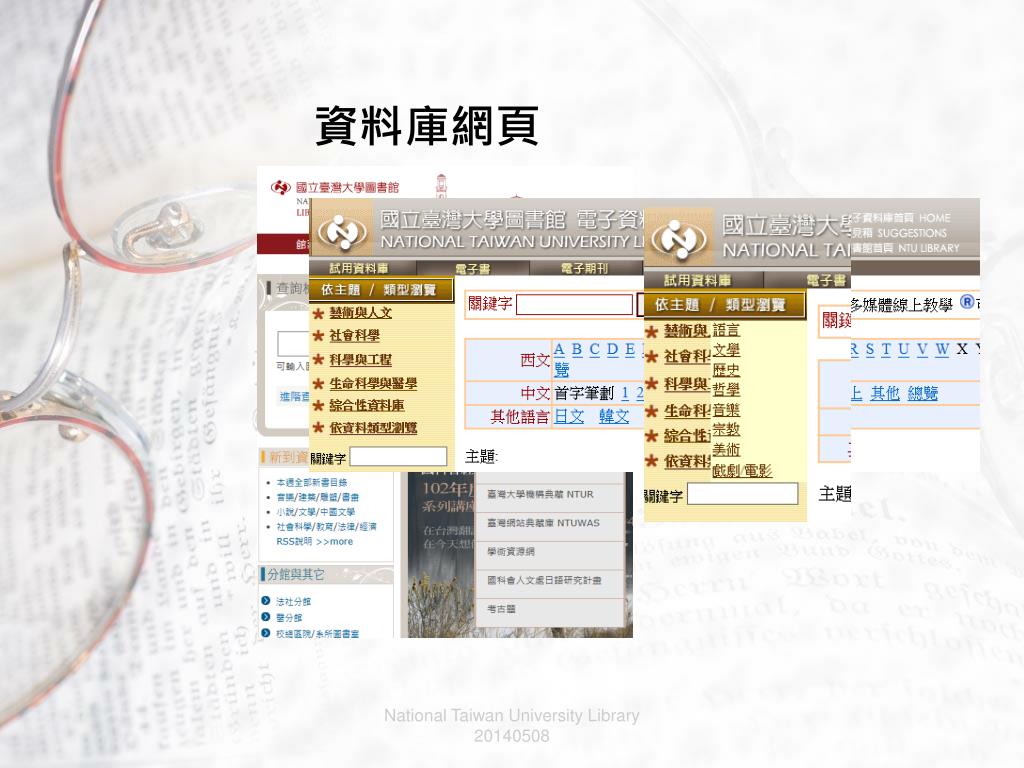The width and height of the screenshot is (1024, 768).
Task: Open the 法社分館 branch link
Action: (293, 601)
